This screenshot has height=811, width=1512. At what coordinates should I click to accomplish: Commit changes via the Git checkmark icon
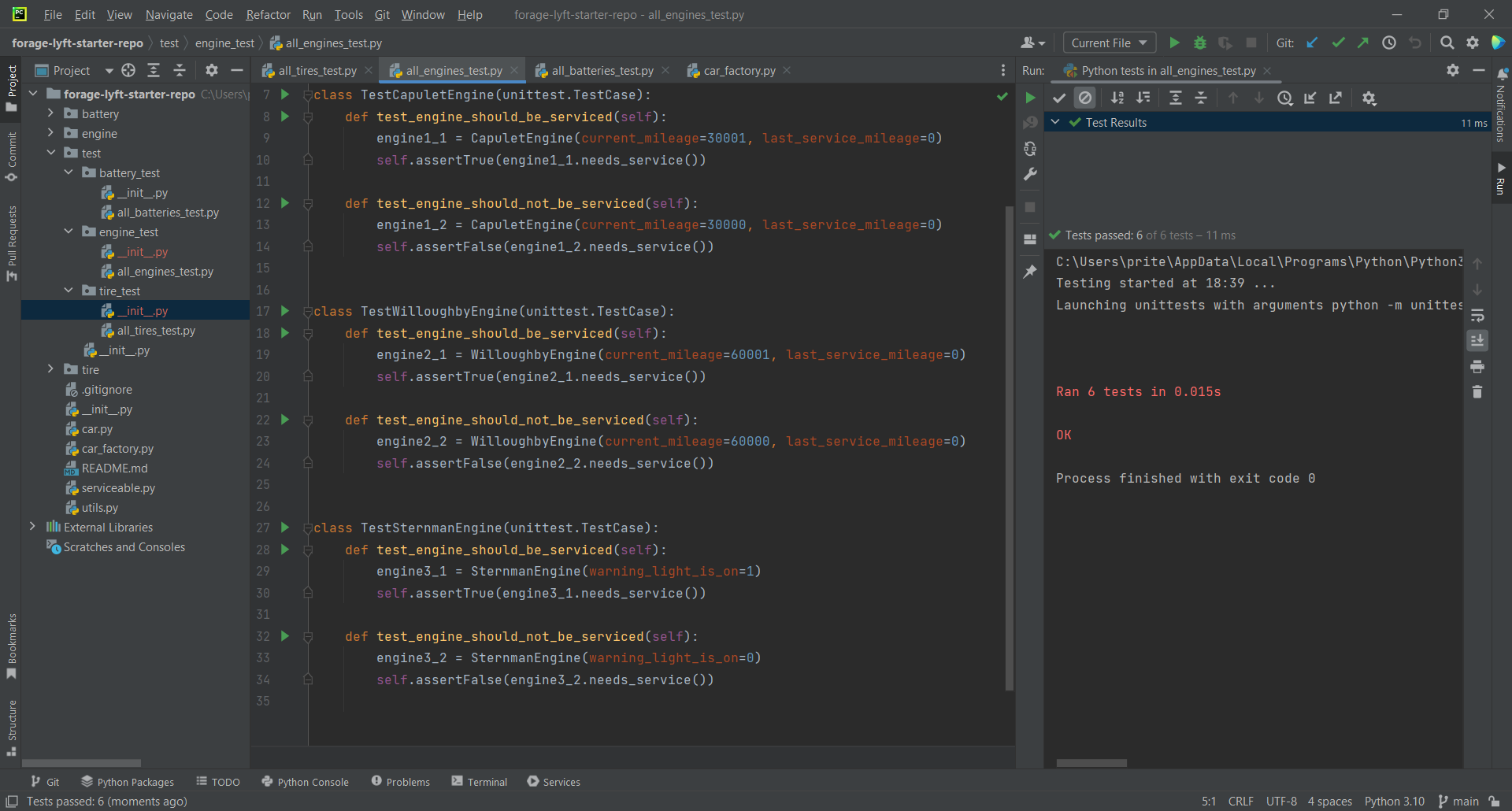(x=1338, y=43)
